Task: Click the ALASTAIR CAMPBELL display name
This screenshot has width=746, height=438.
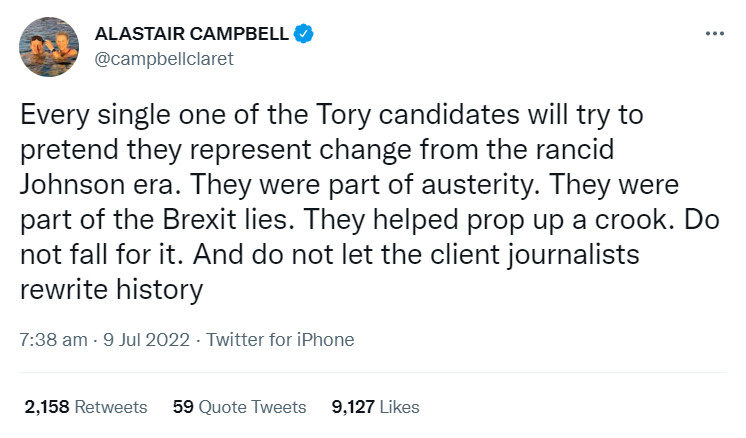Action: point(191,34)
